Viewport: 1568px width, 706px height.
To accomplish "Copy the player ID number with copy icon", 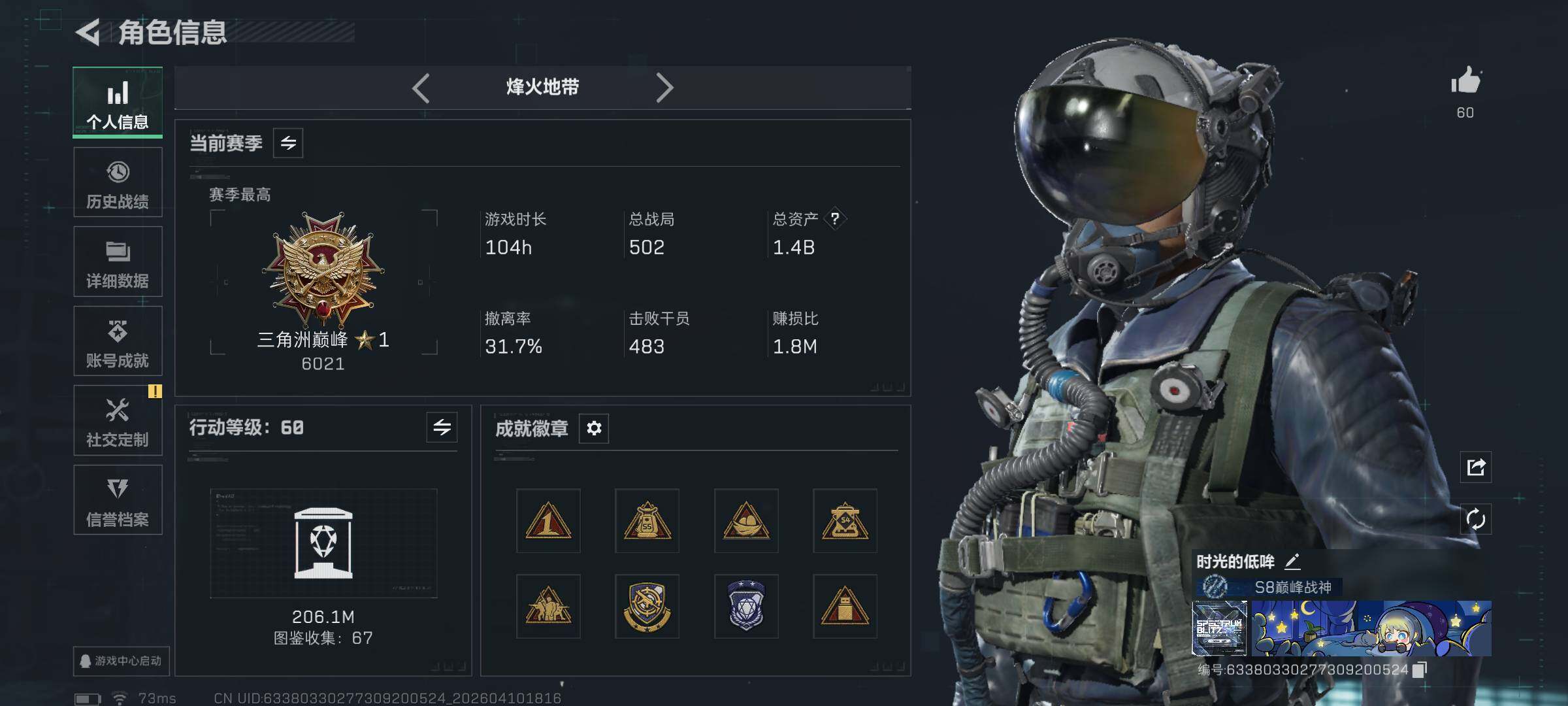I will coord(1419,669).
